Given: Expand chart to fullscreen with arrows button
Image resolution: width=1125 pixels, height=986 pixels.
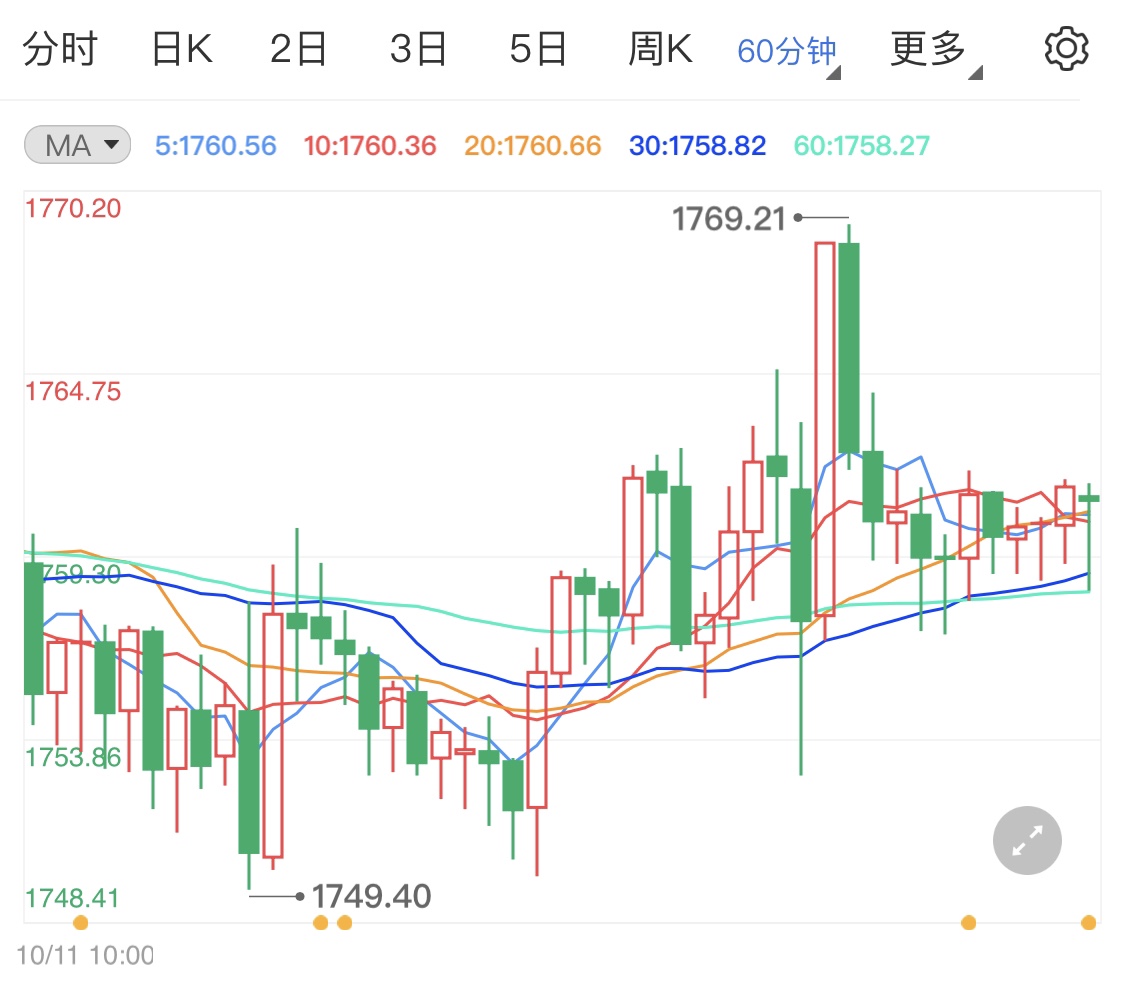Looking at the screenshot, I should pos(1027,840).
